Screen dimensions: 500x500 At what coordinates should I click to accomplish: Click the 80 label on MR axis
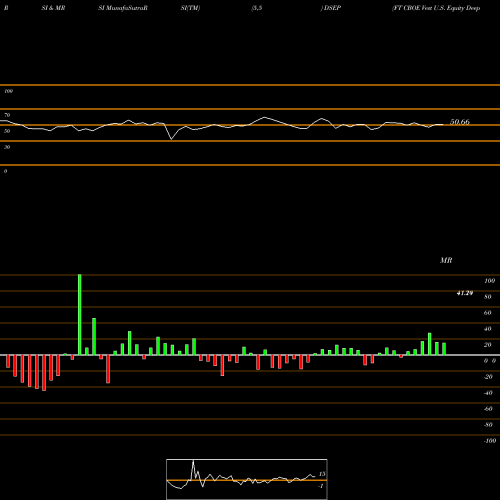click(x=488, y=297)
